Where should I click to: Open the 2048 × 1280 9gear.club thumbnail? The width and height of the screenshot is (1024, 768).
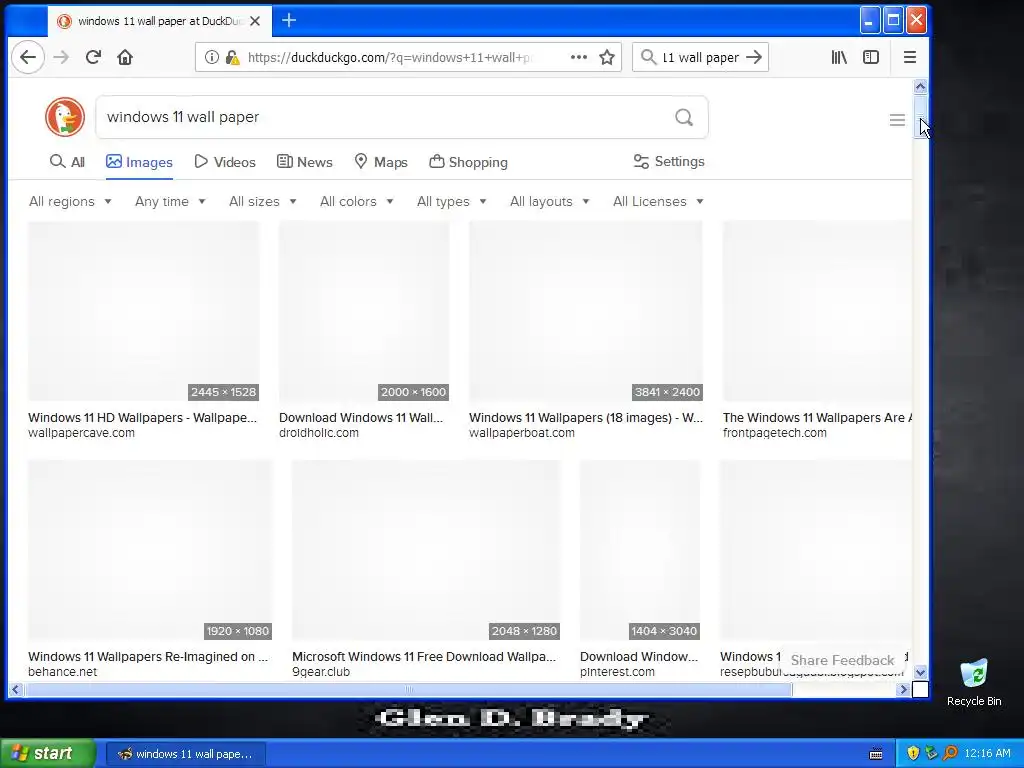click(x=426, y=551)
